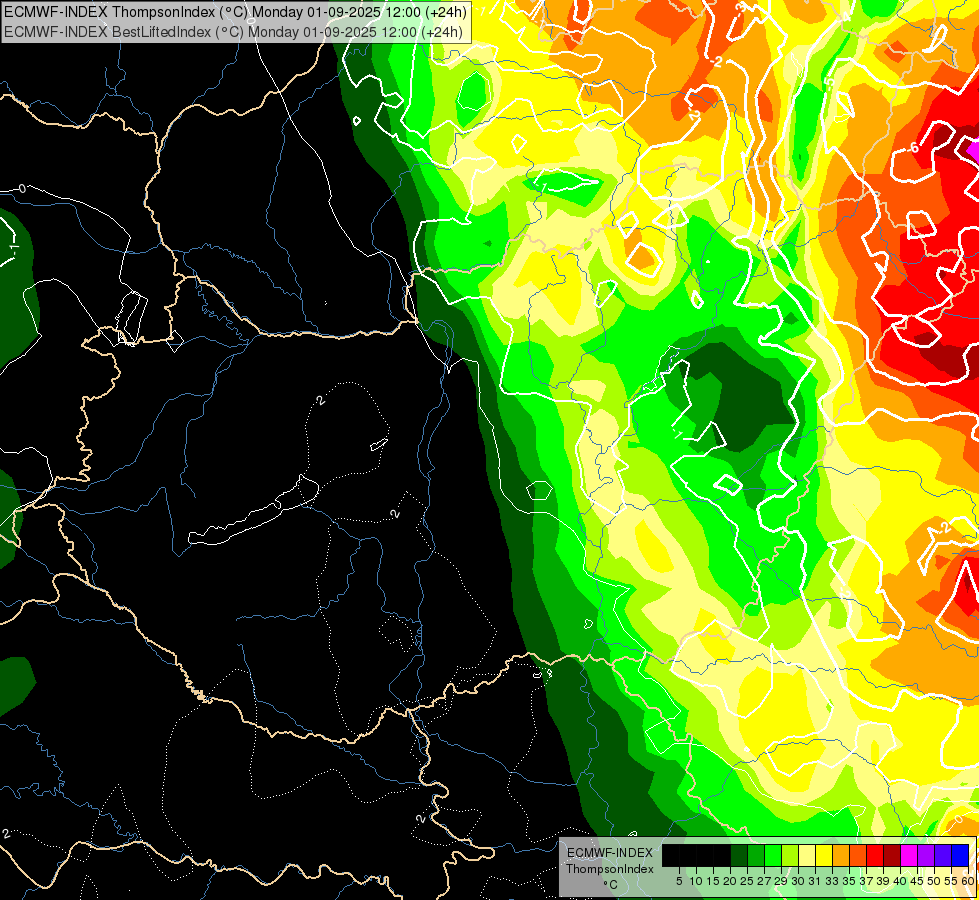This screenshot has width=979, height=900.
Task: Pick the orange legend swatch for 33–35
Action: (841, 856)
